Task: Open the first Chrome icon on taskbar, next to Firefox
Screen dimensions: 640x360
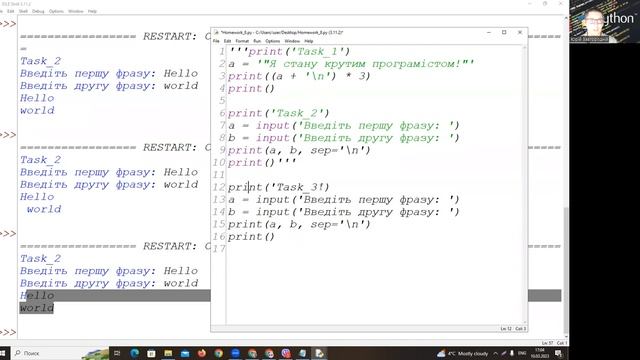Action: 219,353
